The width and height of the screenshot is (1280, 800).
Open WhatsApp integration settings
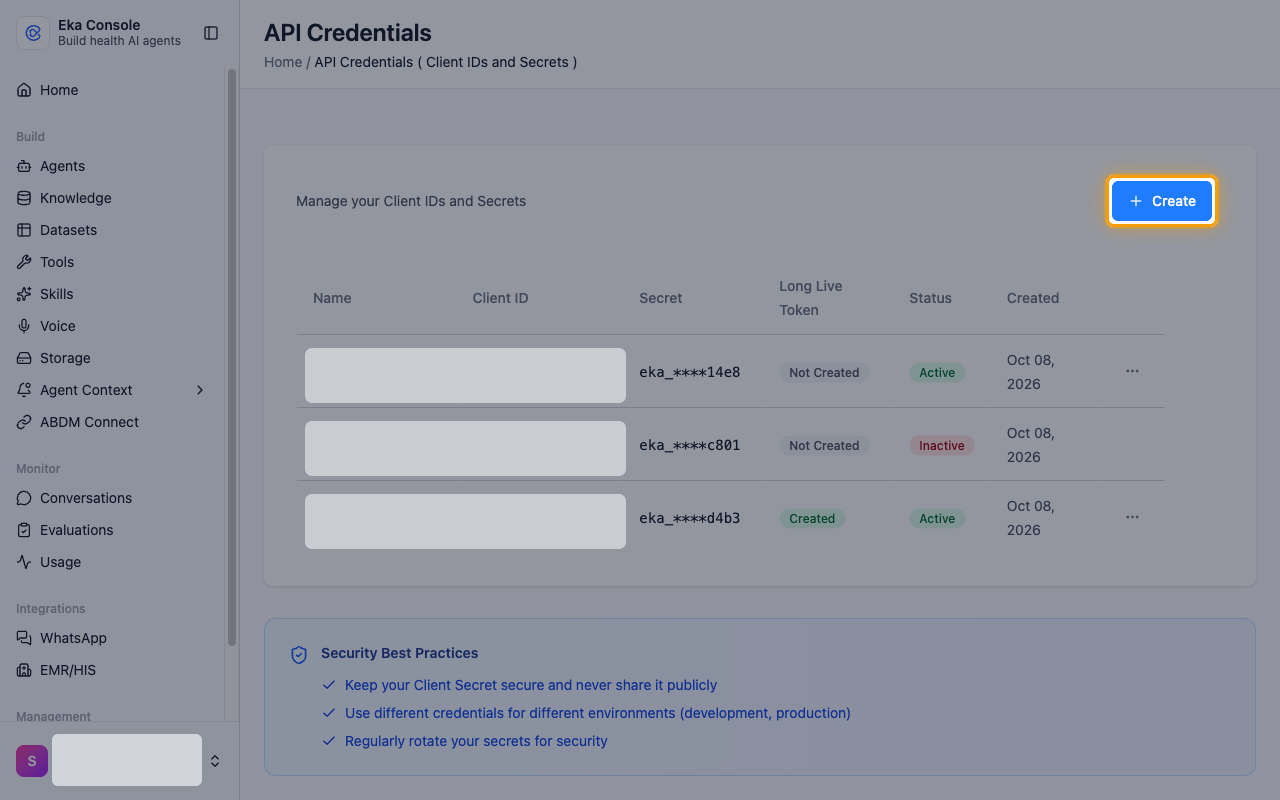[x=112, y=638]
